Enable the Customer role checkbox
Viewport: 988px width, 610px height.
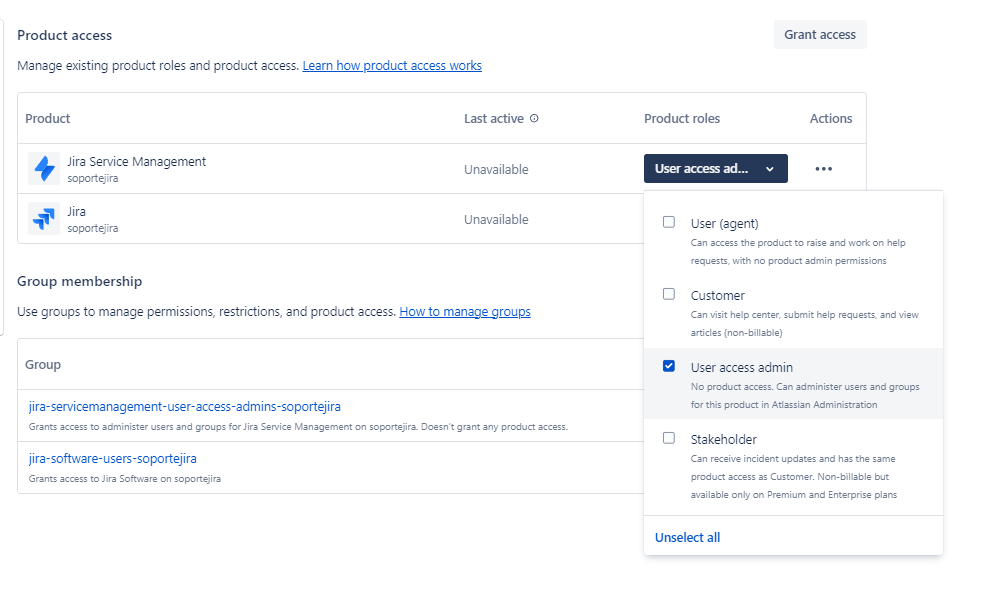pyautogui.click(x=669, y=294)
